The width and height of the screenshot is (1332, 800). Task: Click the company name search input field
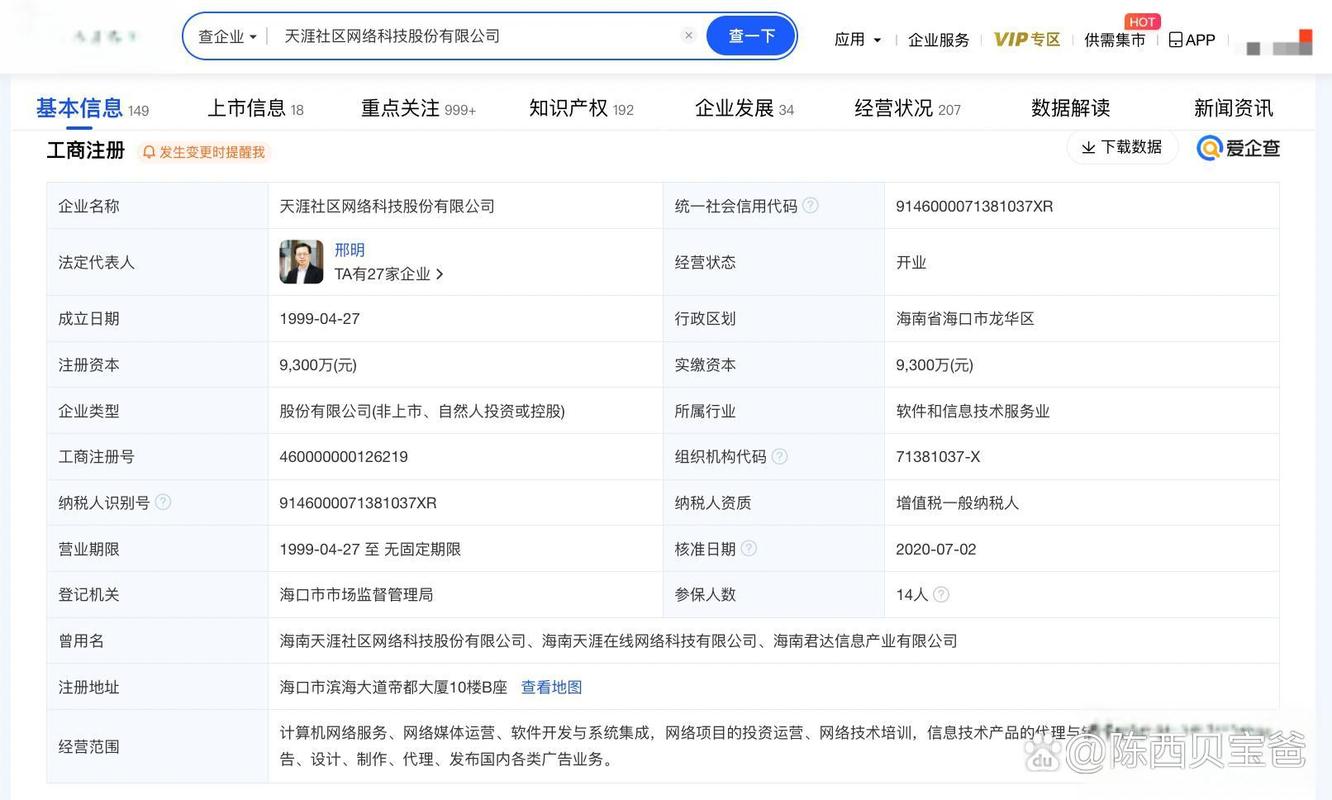click(475, 36)
